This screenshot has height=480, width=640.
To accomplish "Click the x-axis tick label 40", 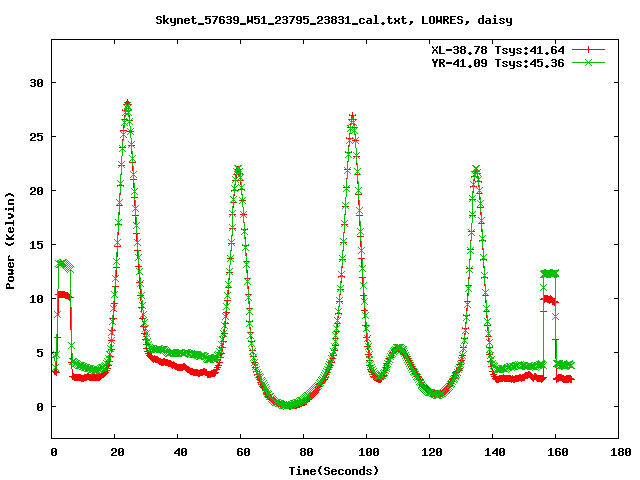I will coord(180,452).
